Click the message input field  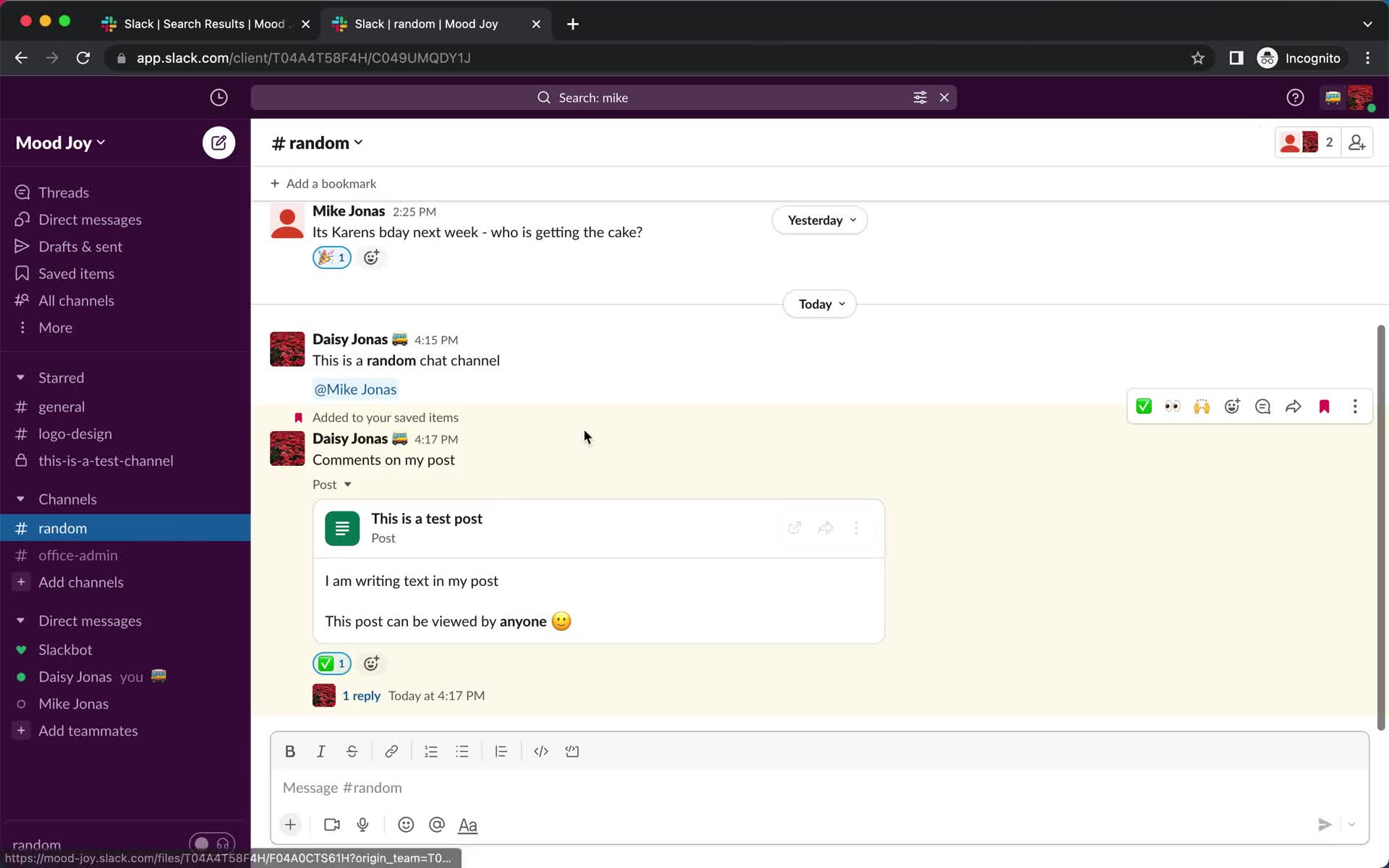pos(819,788)
